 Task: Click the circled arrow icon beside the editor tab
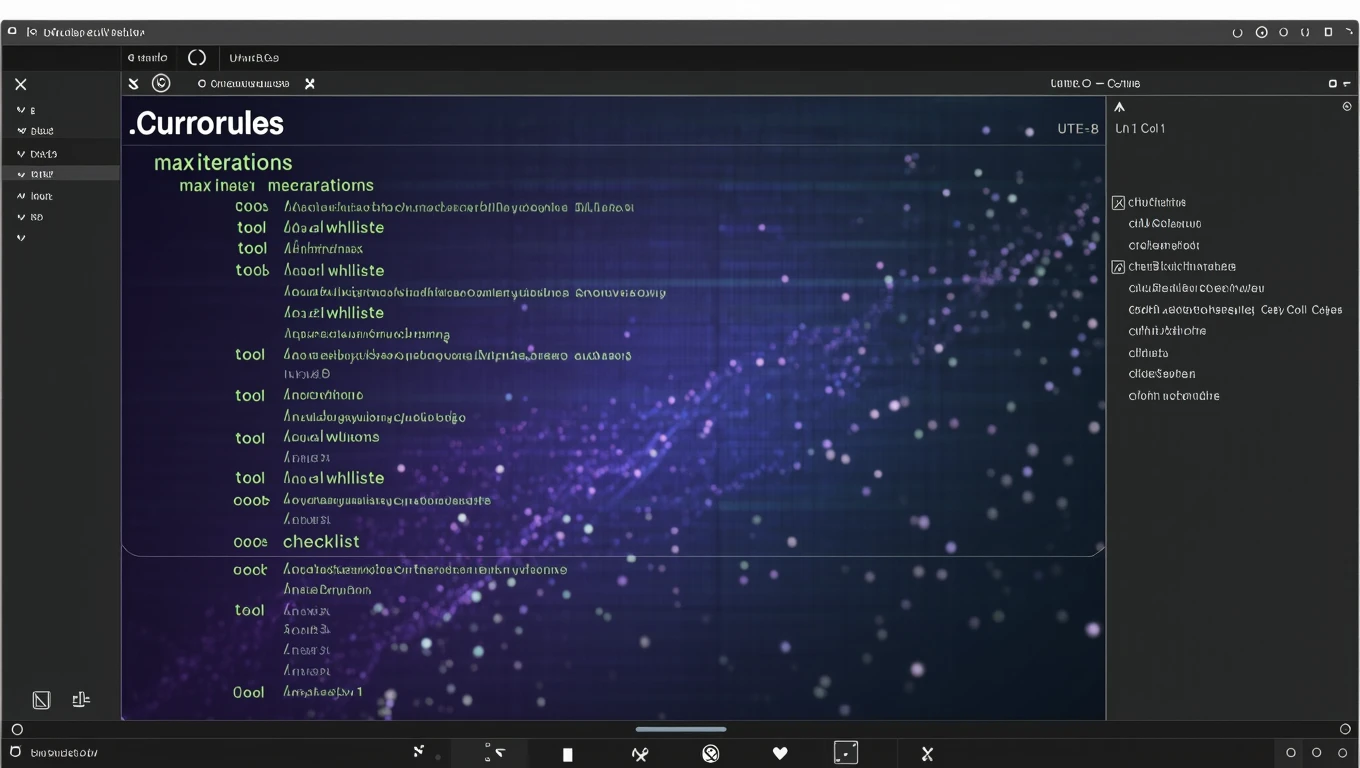click(x=161, y=83)
